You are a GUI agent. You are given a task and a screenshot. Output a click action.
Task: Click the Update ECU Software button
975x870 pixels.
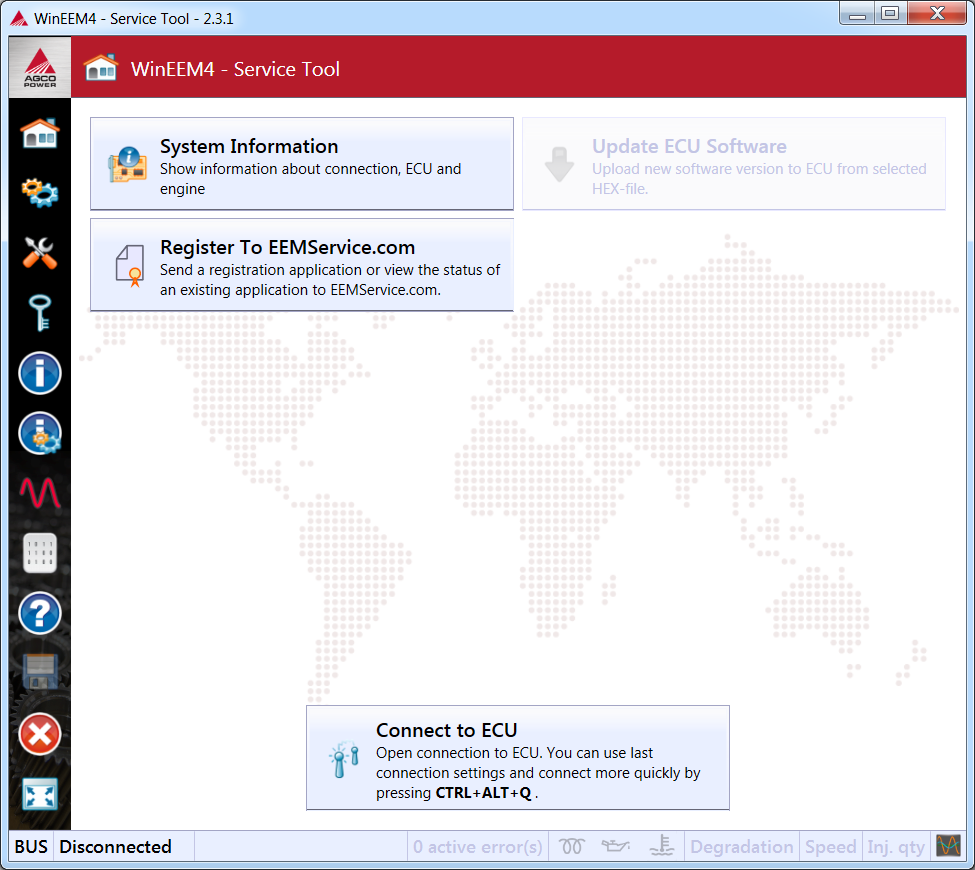(x=733, y=164)
